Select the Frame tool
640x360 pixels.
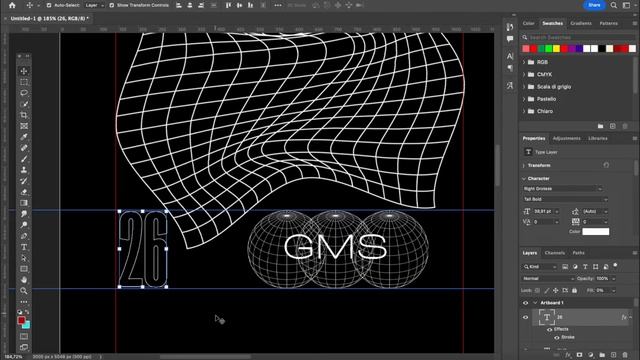click(24, 126)
